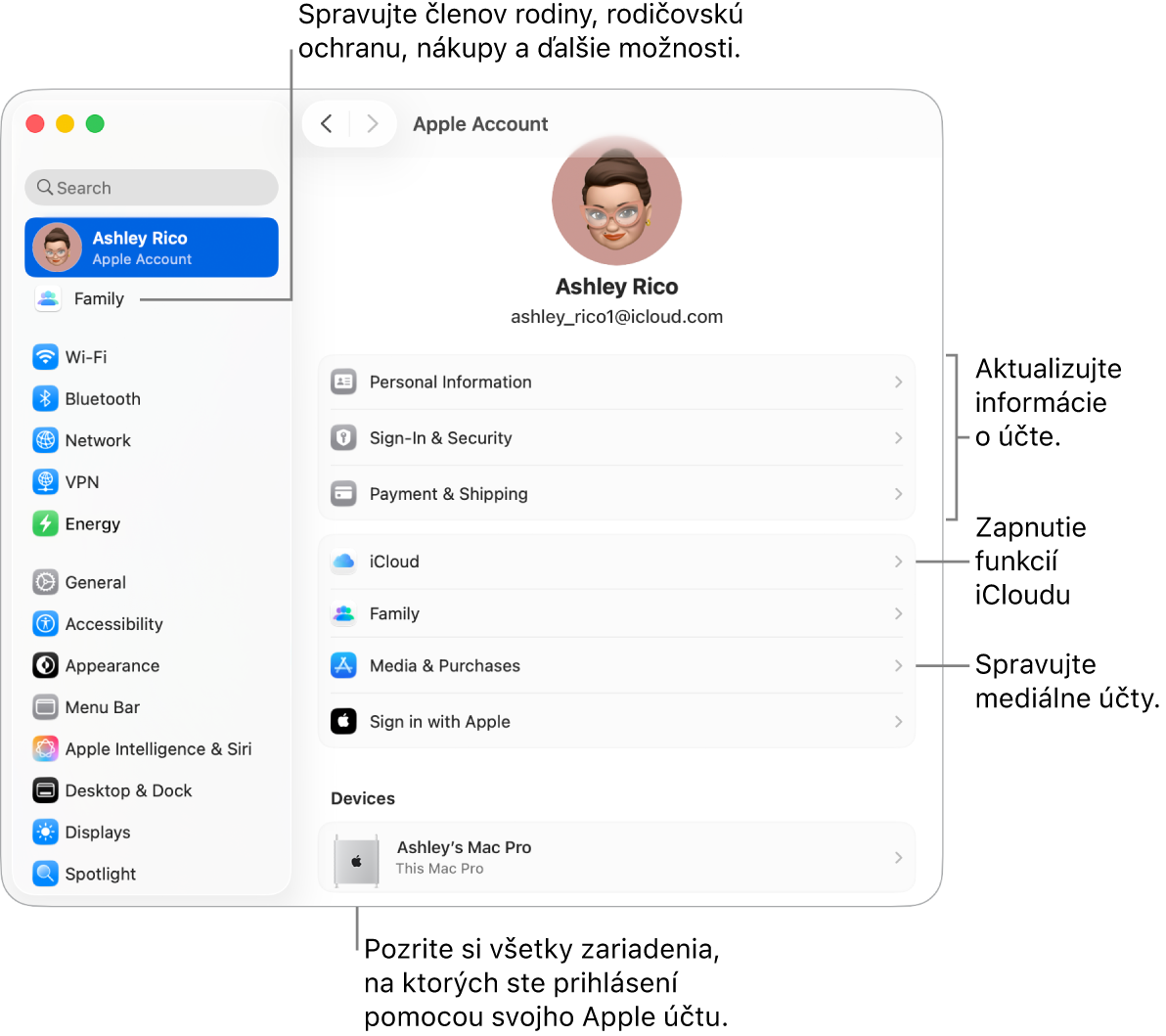The height and width of the screenshot is (1036, 1166).
Task: Click the Accessibility icon
Action: (x=46, y=623)
